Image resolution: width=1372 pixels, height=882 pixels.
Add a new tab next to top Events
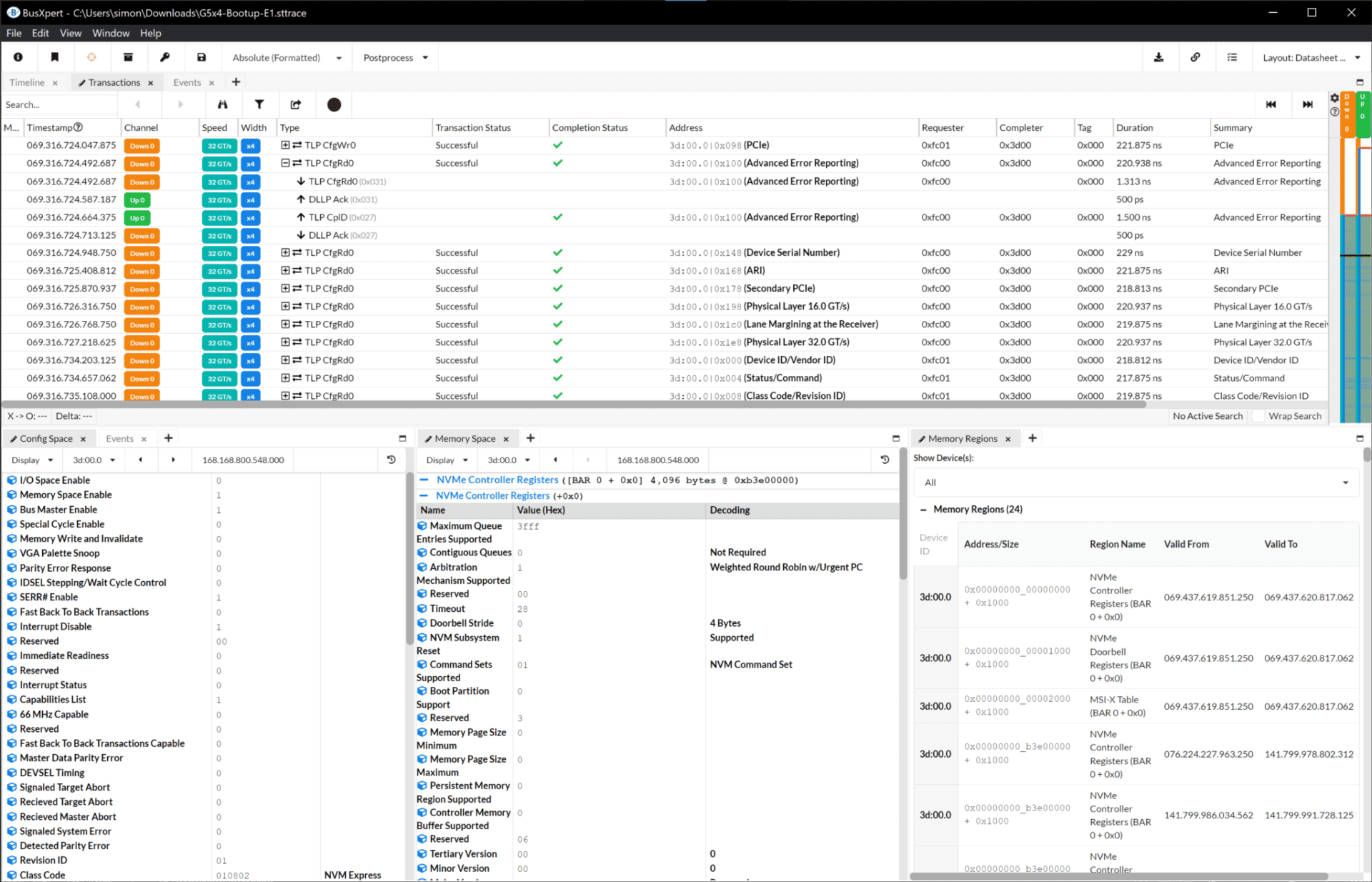point(236,82)
